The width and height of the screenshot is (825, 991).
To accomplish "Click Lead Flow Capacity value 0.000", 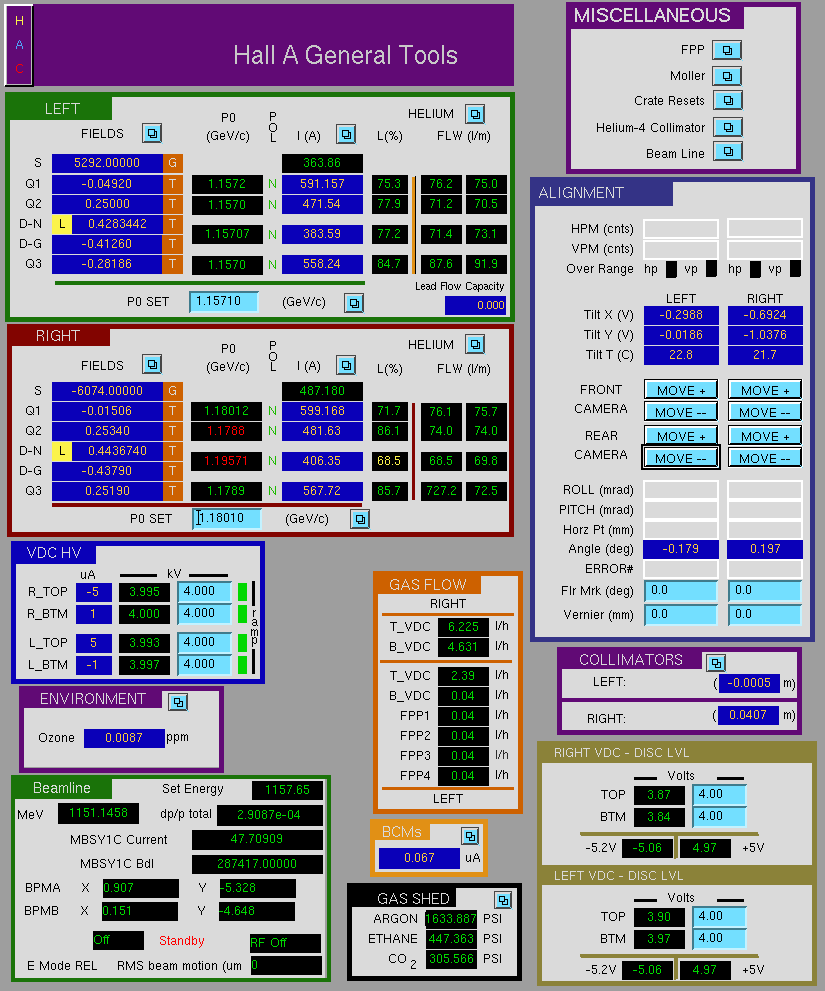I will tap(475, 305).
